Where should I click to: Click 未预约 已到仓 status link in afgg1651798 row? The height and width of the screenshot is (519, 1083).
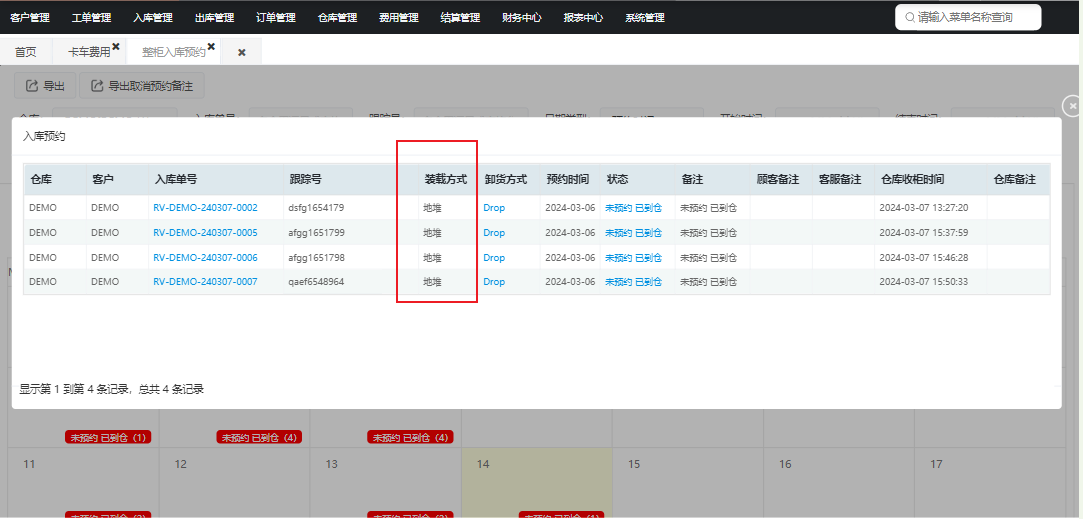point(633,257)
